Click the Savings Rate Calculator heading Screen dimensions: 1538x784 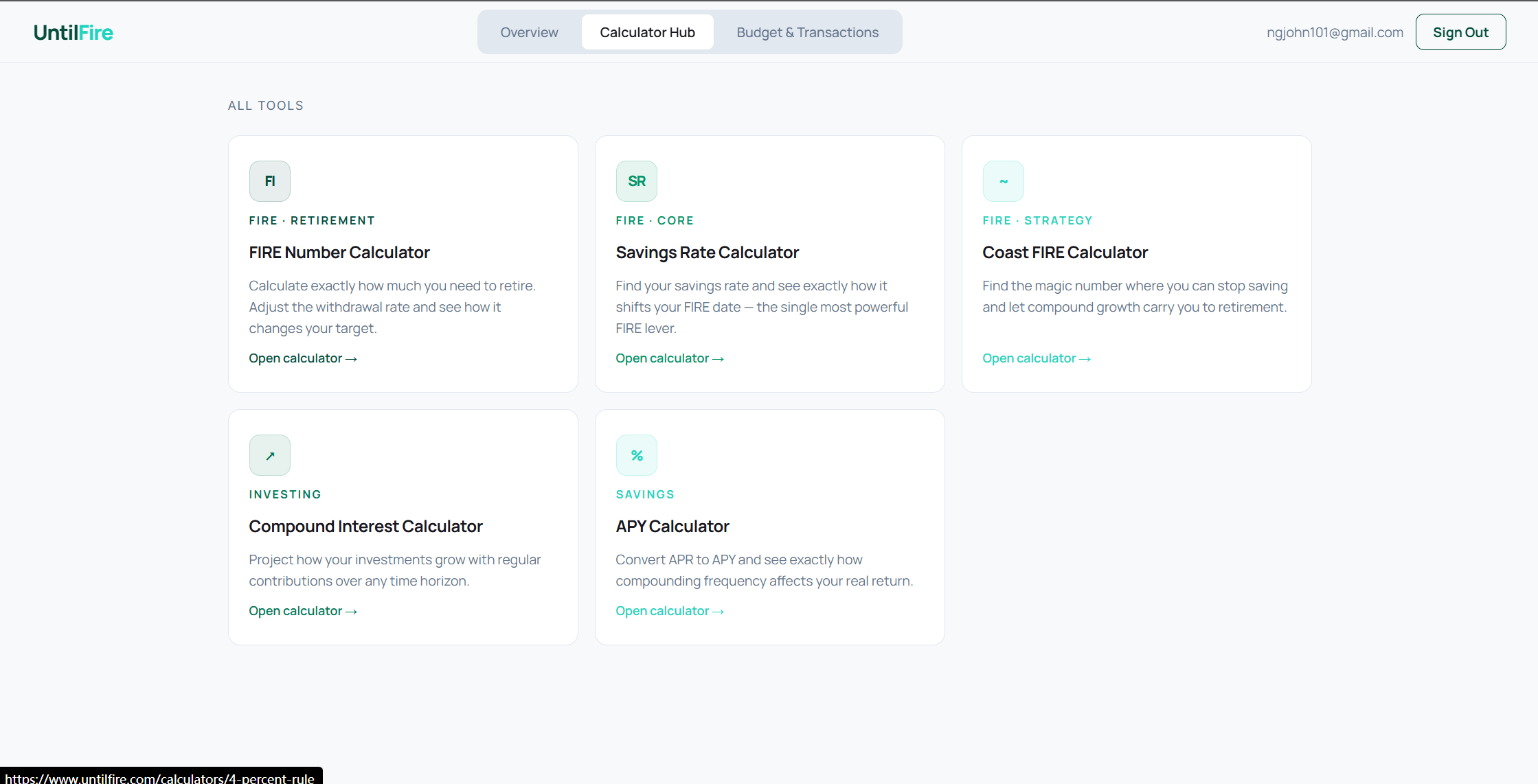coord(707,253)
